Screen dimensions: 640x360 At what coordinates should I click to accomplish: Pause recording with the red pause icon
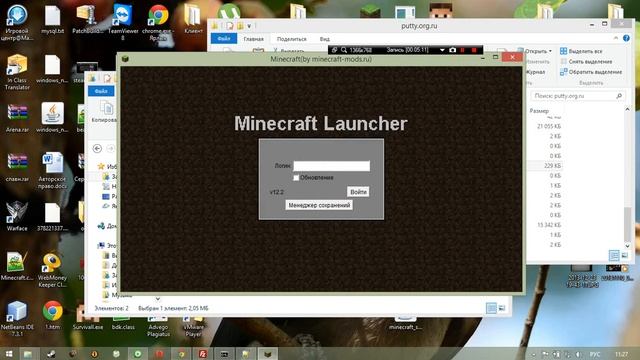pos(463,50)
